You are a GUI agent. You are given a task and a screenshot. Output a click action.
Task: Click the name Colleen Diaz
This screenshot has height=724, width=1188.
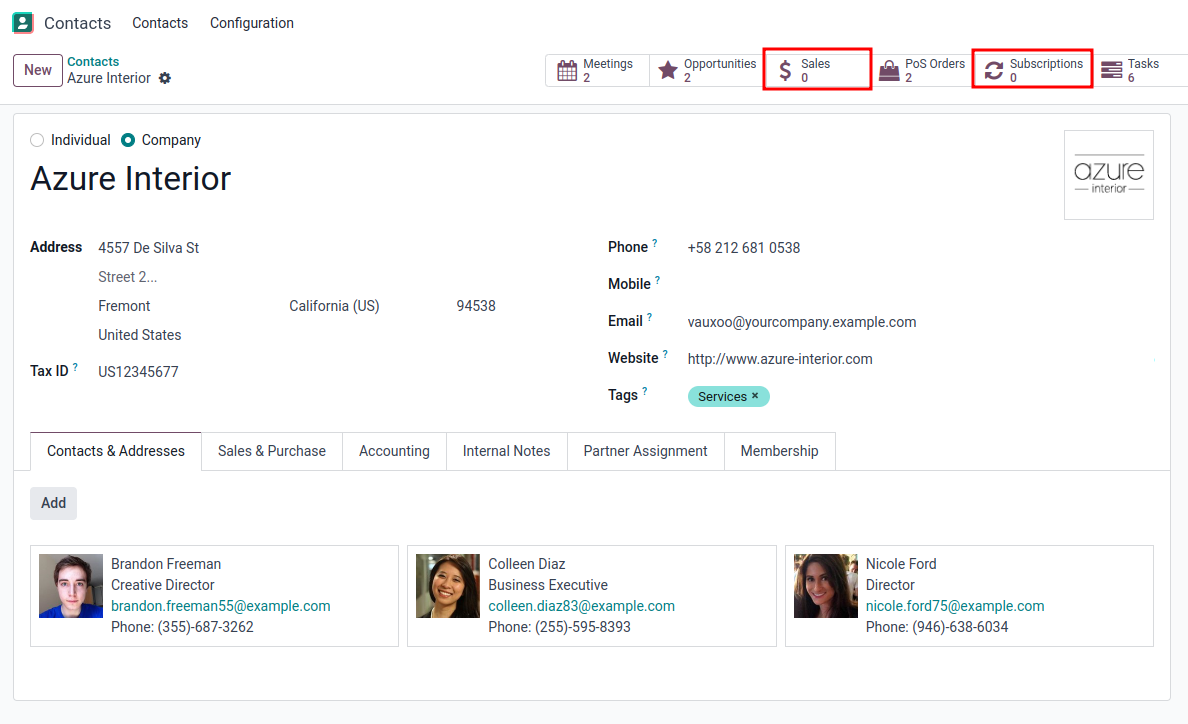pos(527,564)
